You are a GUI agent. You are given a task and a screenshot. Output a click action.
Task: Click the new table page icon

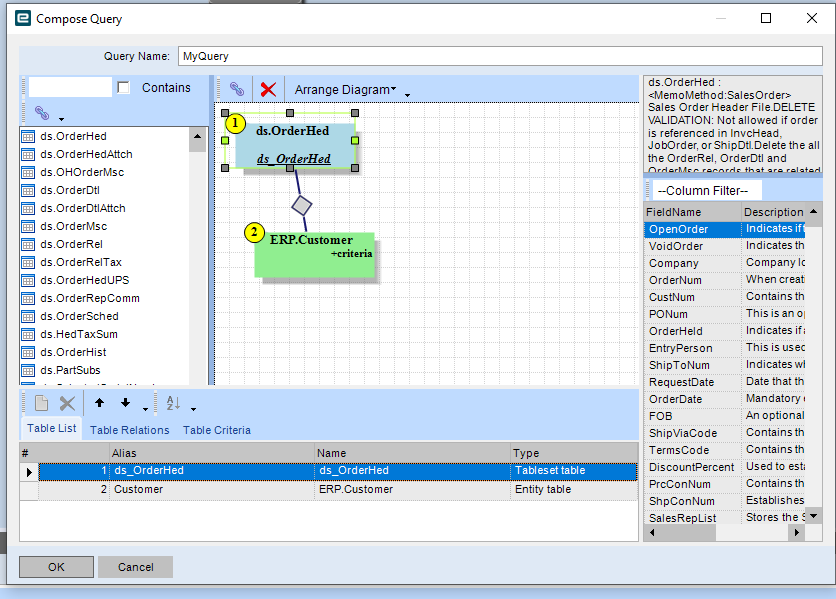pos(41,403)
